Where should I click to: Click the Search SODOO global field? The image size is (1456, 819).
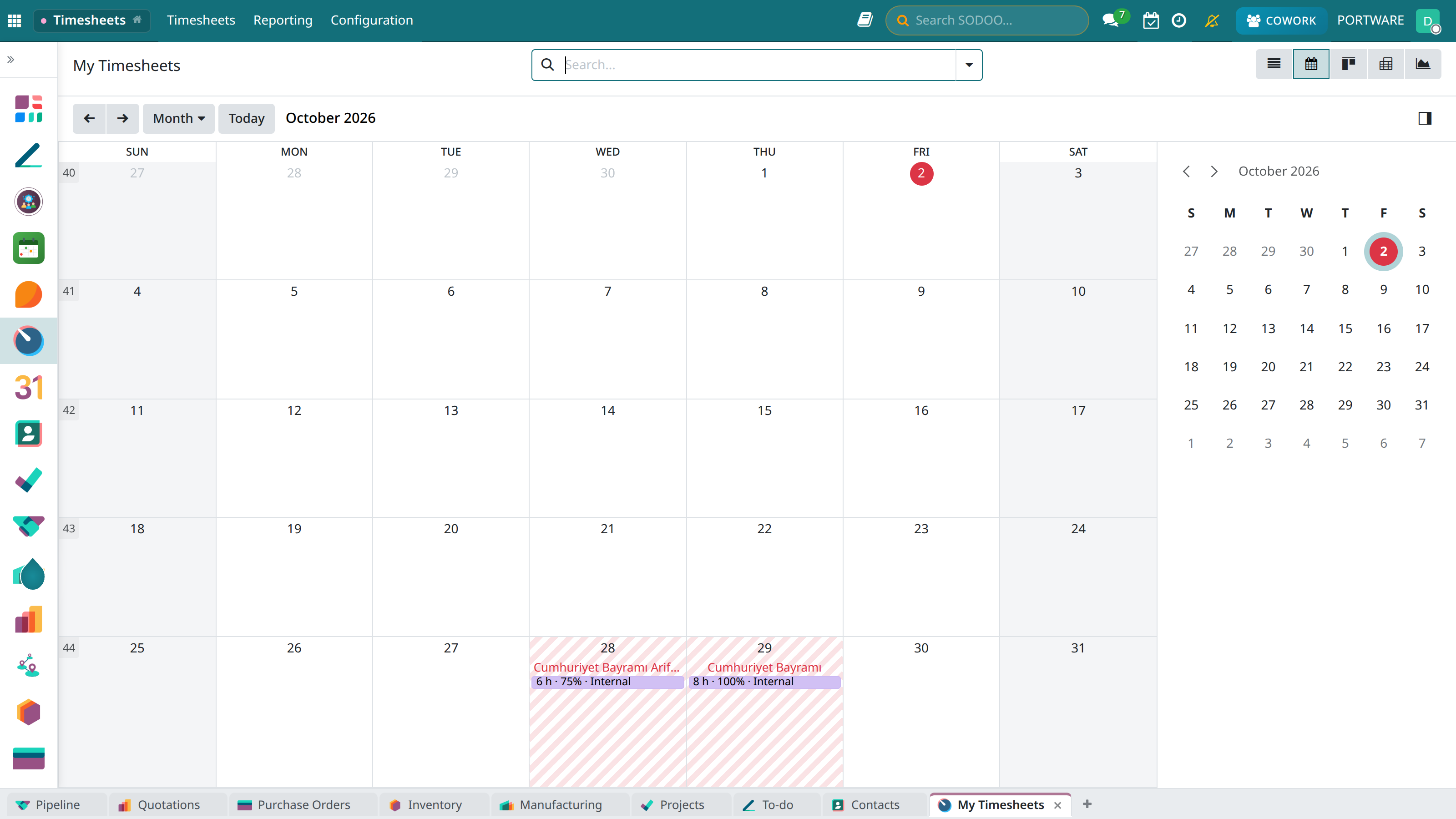pyautogui.click(x=987, y=20)
